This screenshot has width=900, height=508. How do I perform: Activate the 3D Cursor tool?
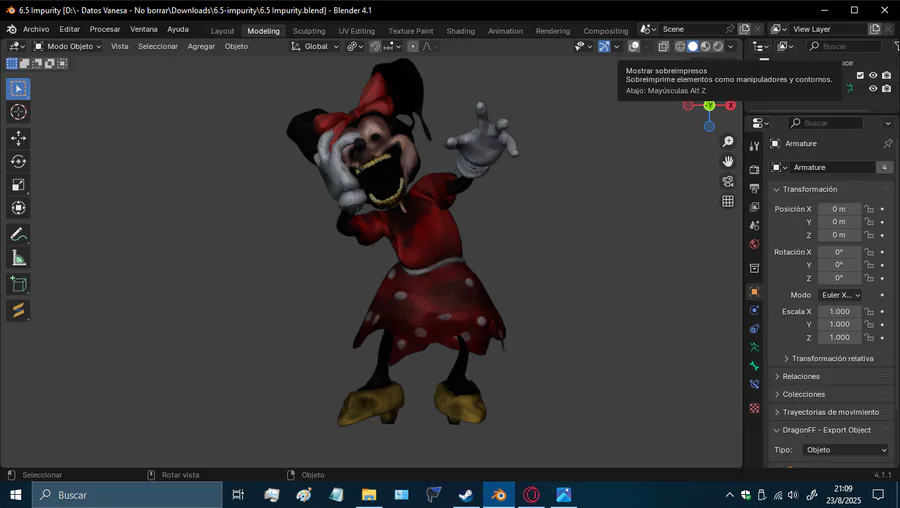tap(18, 112)
